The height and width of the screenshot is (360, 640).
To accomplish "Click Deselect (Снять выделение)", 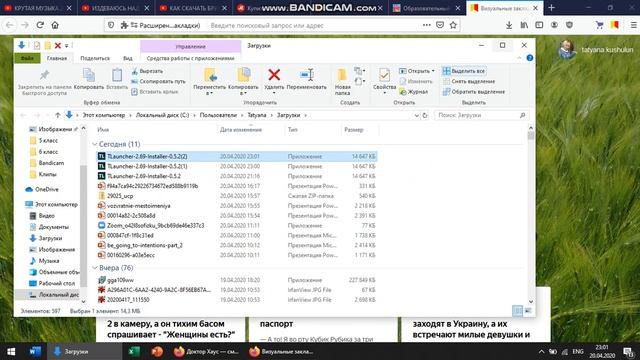I will click(469, 81).
